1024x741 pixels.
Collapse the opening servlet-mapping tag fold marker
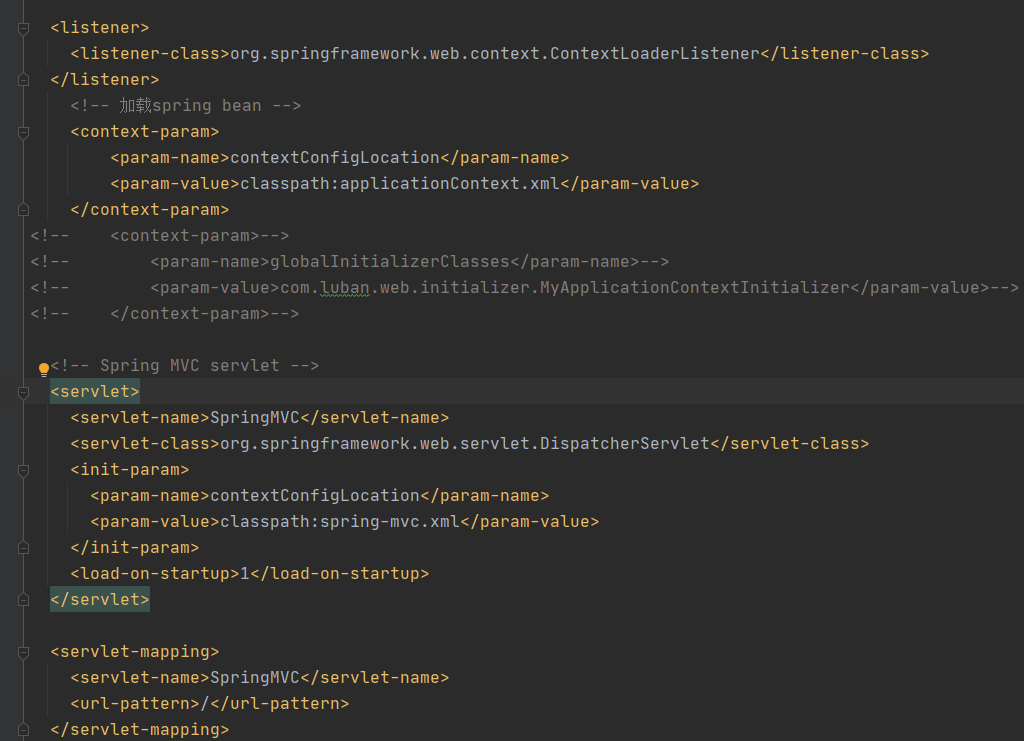24,652
